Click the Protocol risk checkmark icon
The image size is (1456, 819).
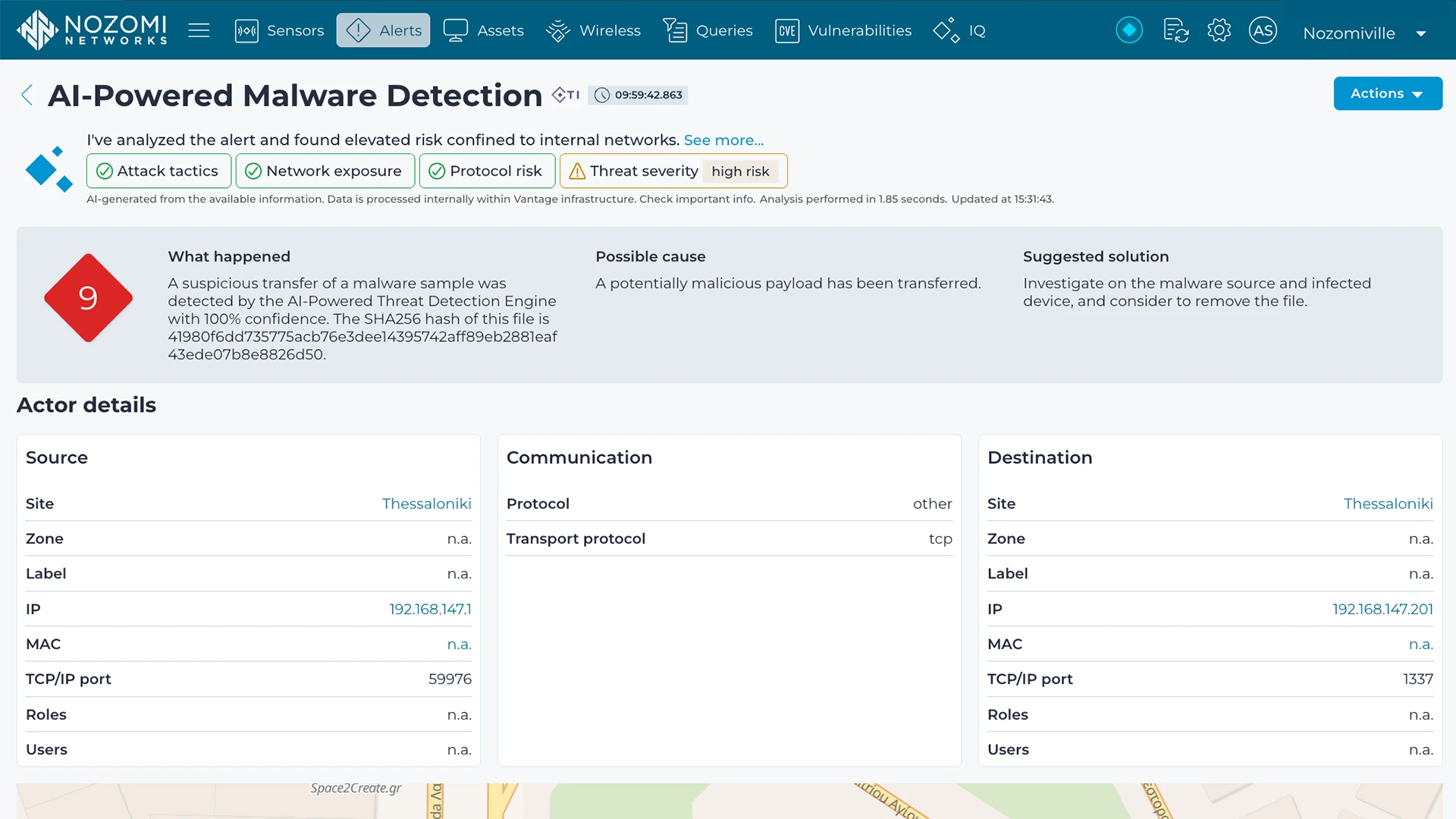pyautogui.click(x=437, y=171)
